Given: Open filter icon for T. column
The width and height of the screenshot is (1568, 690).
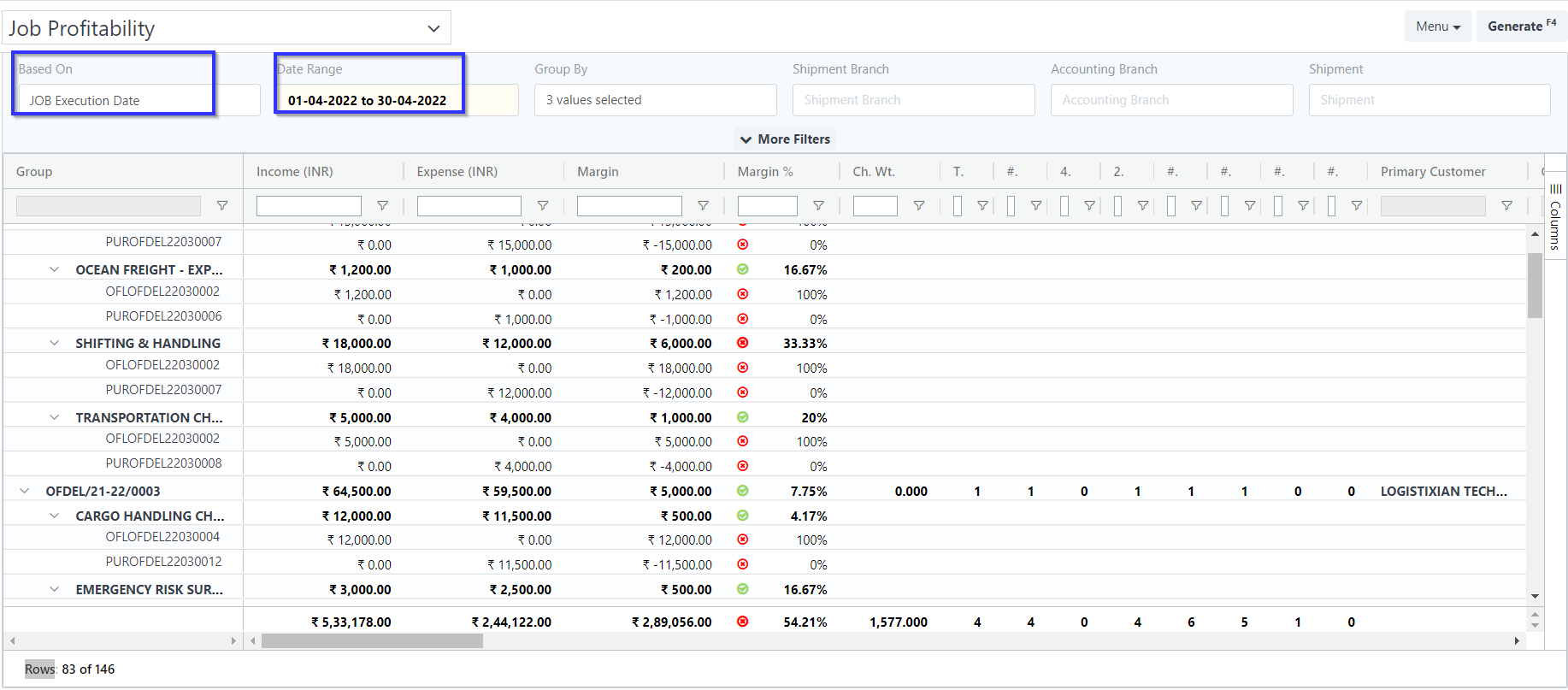Looking at the screenshot, I should point(982,206).
